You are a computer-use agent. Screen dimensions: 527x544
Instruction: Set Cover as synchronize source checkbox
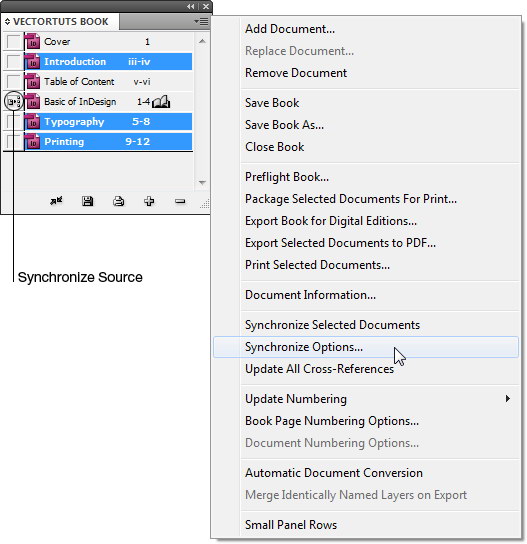tap(14, 42)
